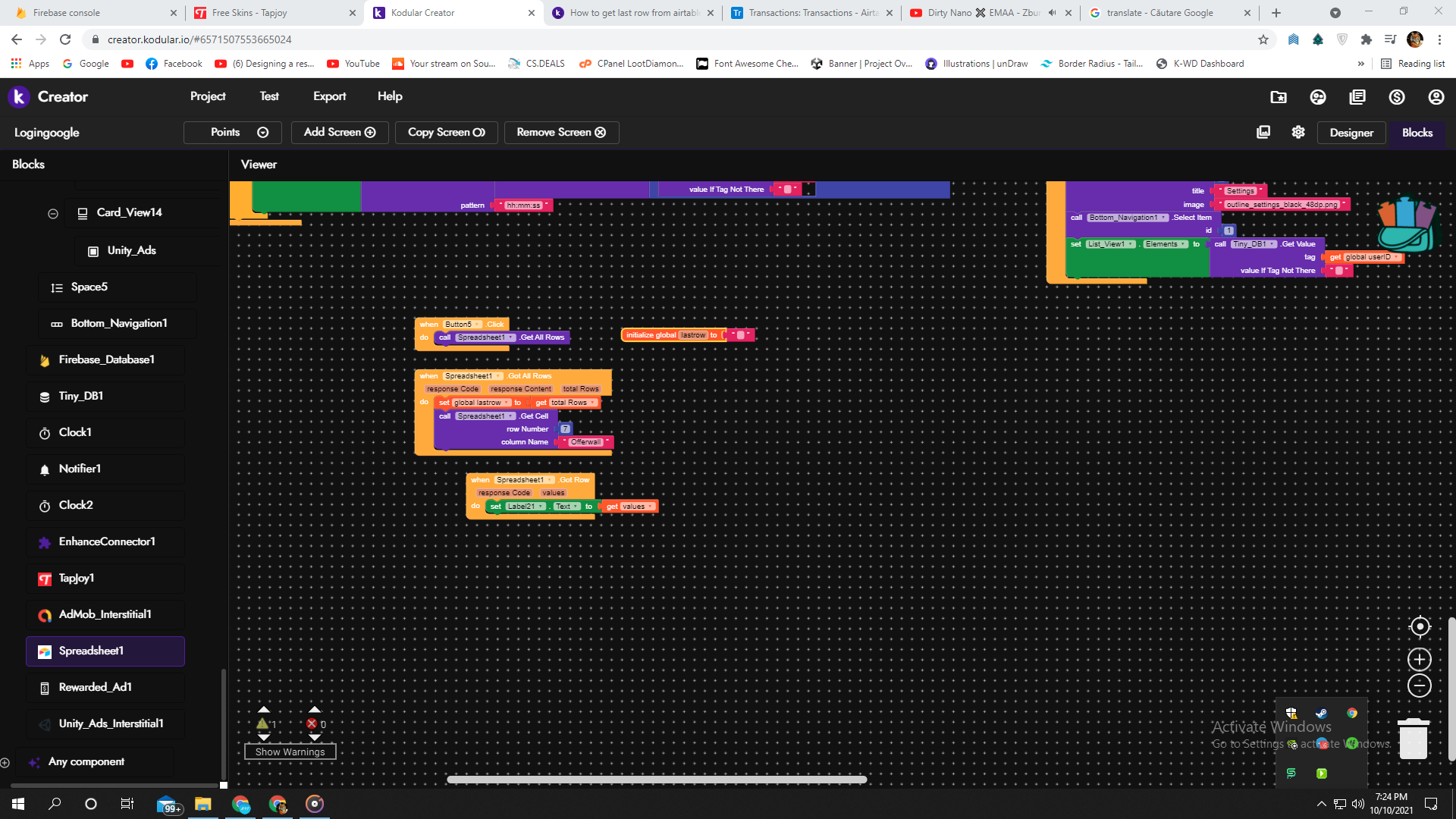This screenshot has height=819, width=1456.
Task: Open the screen settings gear icon
Action: point(1298,132)
